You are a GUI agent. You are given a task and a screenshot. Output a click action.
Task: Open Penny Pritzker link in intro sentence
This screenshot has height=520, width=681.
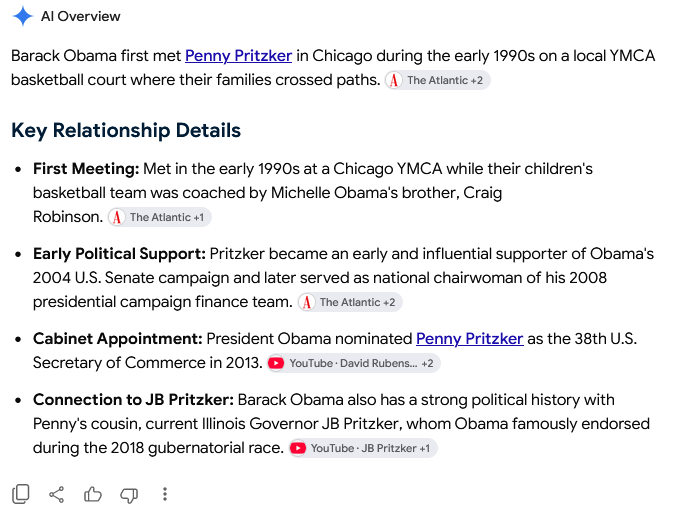click(238, 56)
